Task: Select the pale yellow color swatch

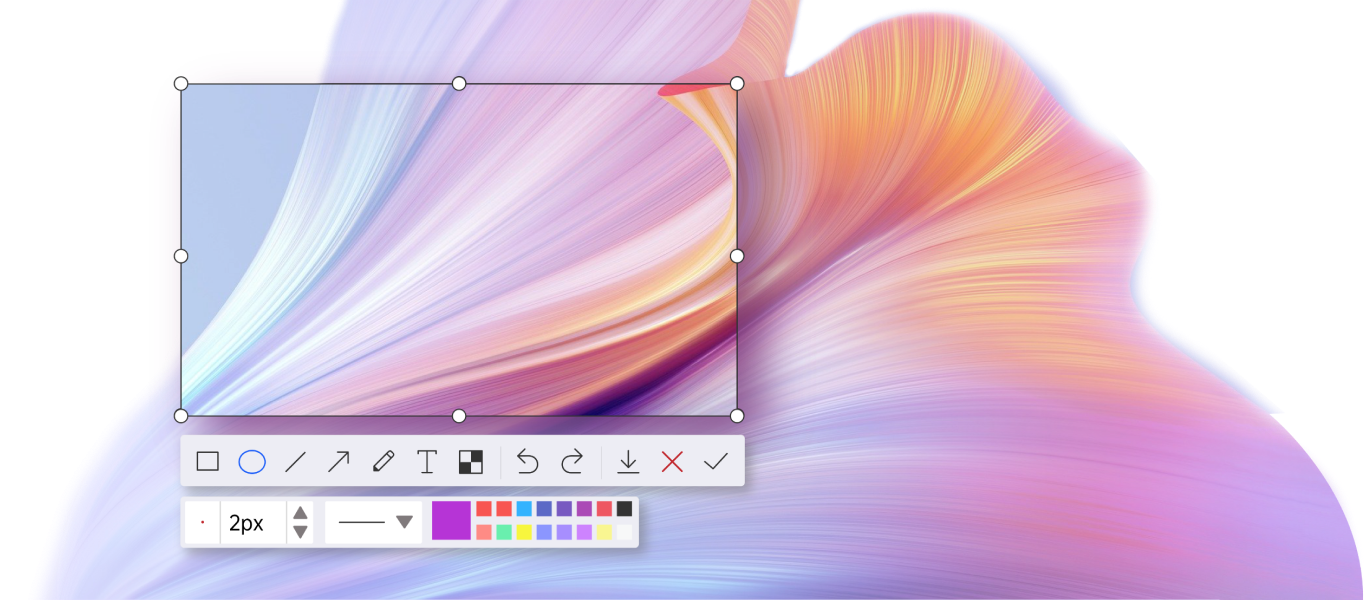Action: click(604, 532)
